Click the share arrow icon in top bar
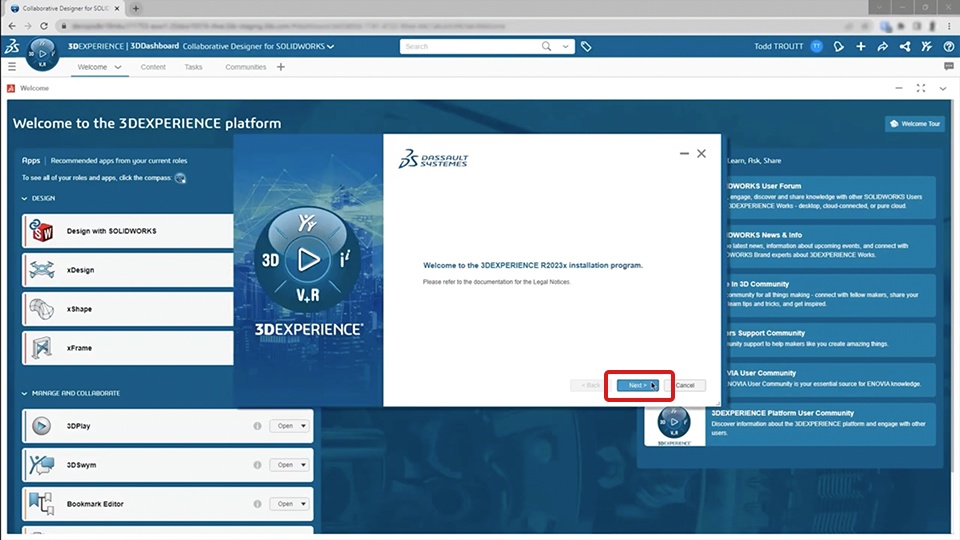Viewport: 960px width, 540px height. [882, 47]
